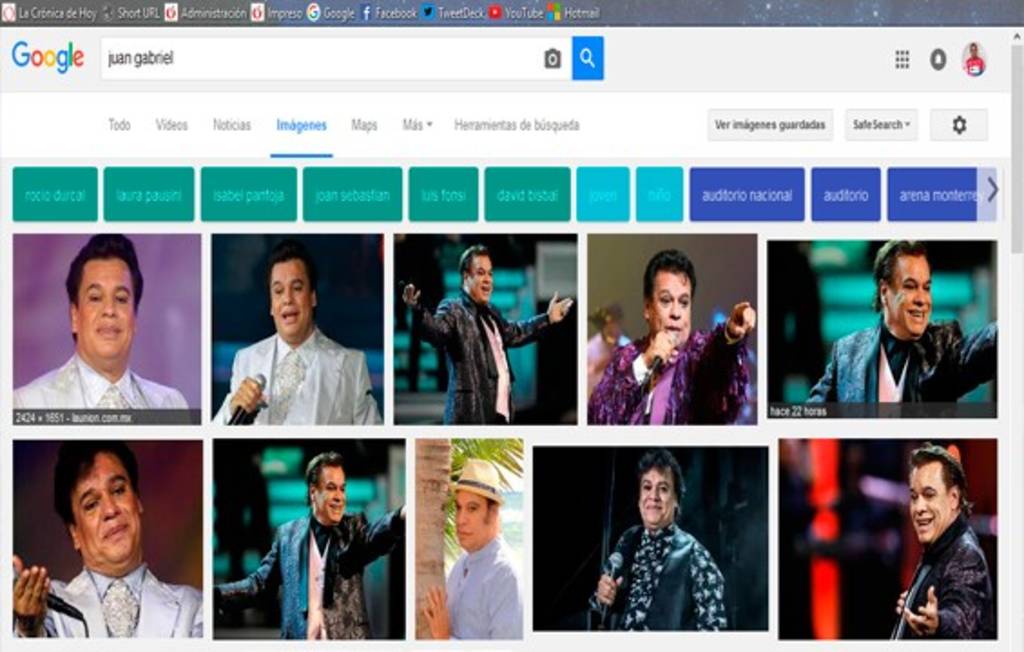
Task: Click the juan gabriel search field
Action: click(x=320, y=59)
